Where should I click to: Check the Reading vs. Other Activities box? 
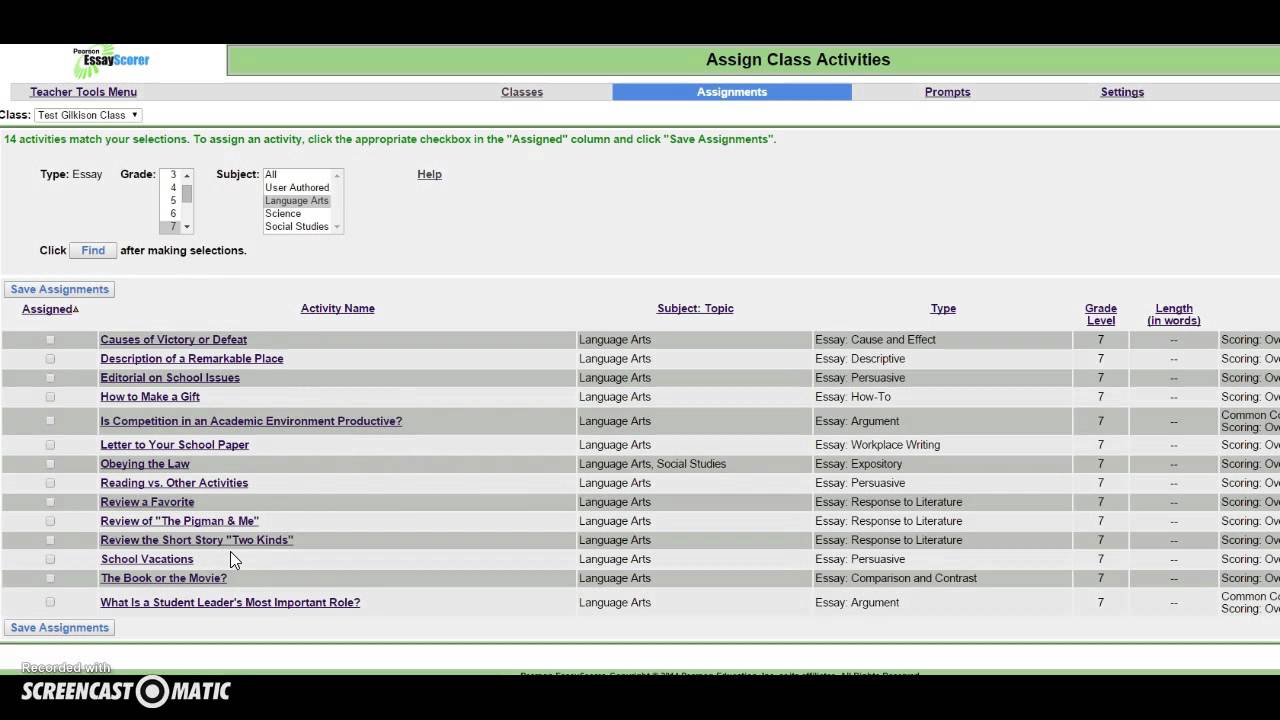pyautogui.click(x=50, y=483)
